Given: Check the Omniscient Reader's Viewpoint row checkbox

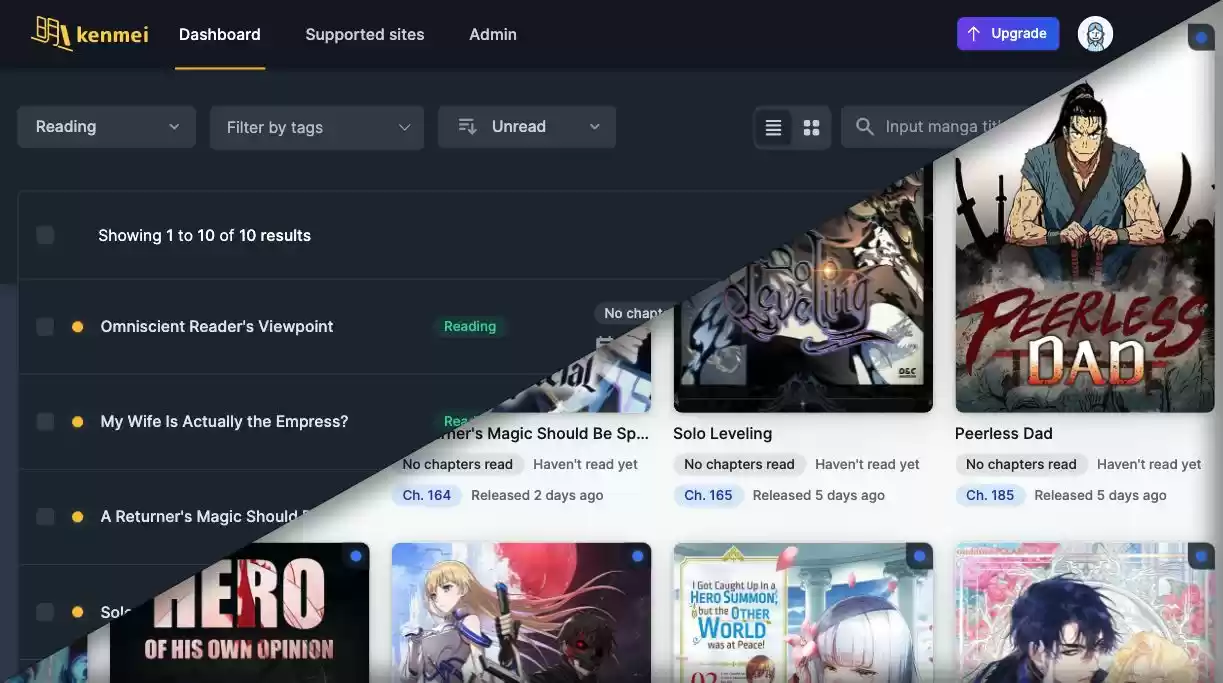Looking at the screenshot, I should pos(45,326).
